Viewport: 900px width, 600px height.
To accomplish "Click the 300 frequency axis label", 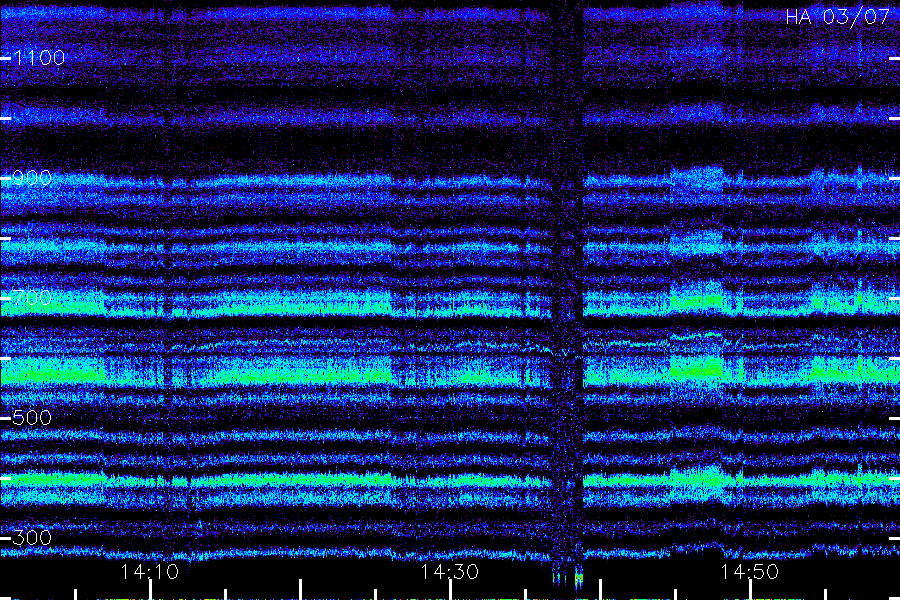I will (32, 538).
